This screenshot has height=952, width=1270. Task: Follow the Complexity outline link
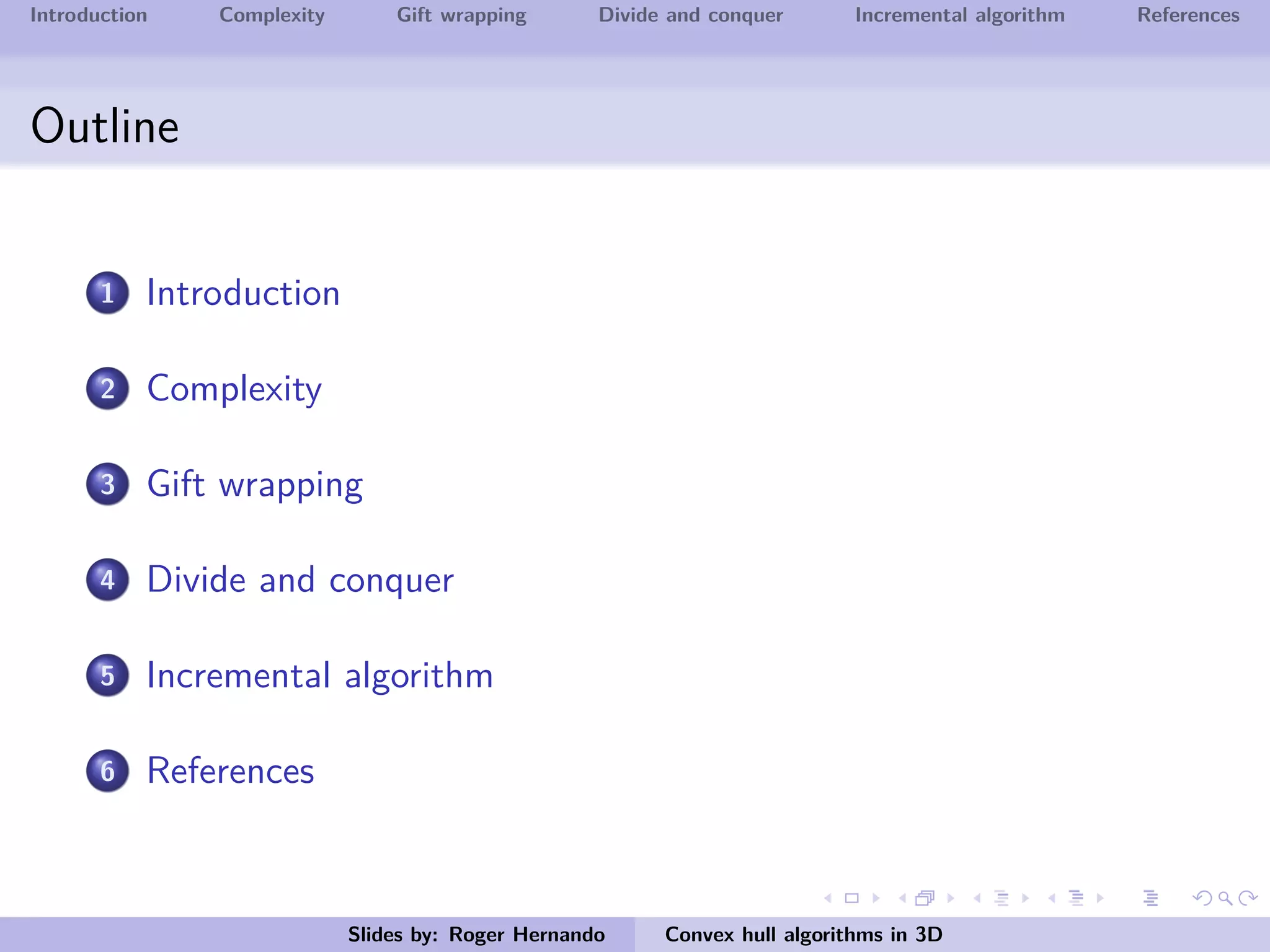[234, 390]
